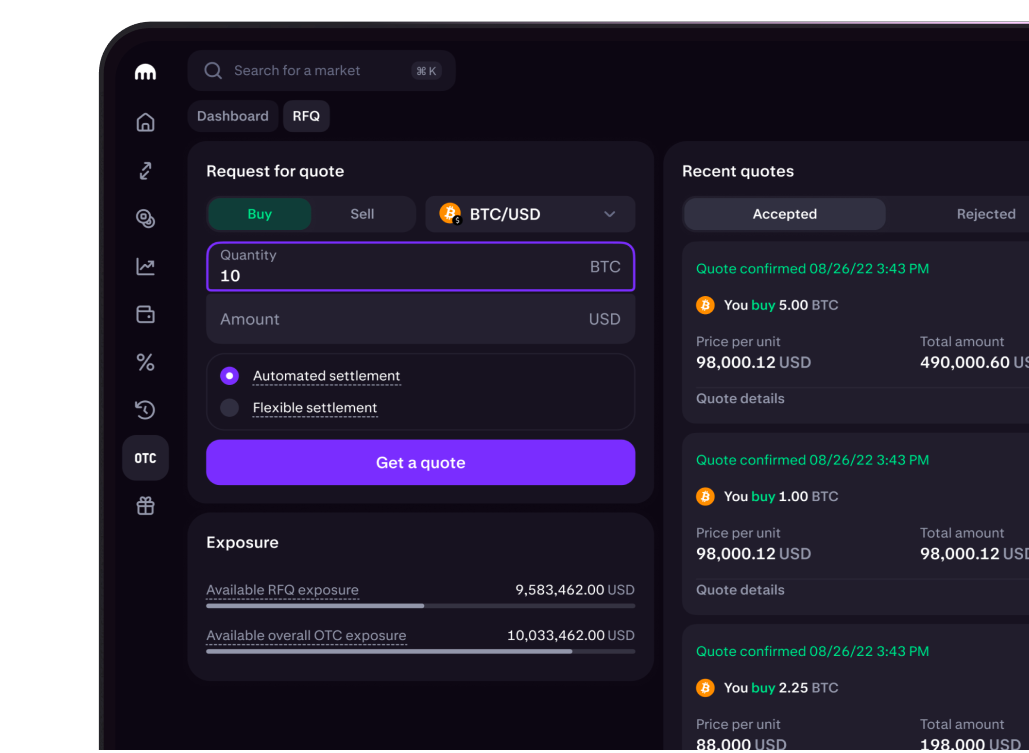Open the history clock icon in sidebar
The width and height of the screenshot is (1029, 753).
pyautogui.click(x=145, y=410)
